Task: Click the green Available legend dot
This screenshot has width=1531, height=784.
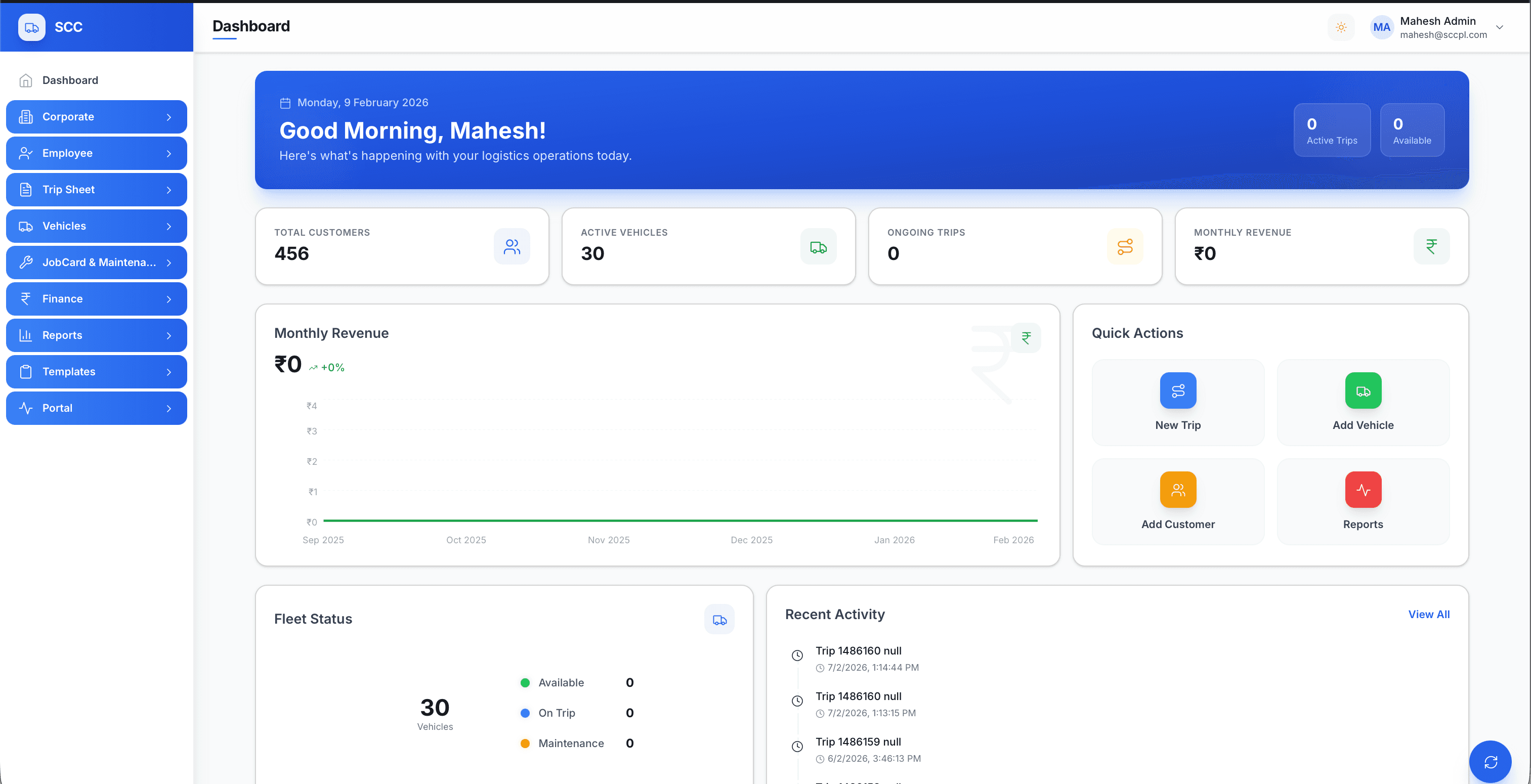Action: 525,683
